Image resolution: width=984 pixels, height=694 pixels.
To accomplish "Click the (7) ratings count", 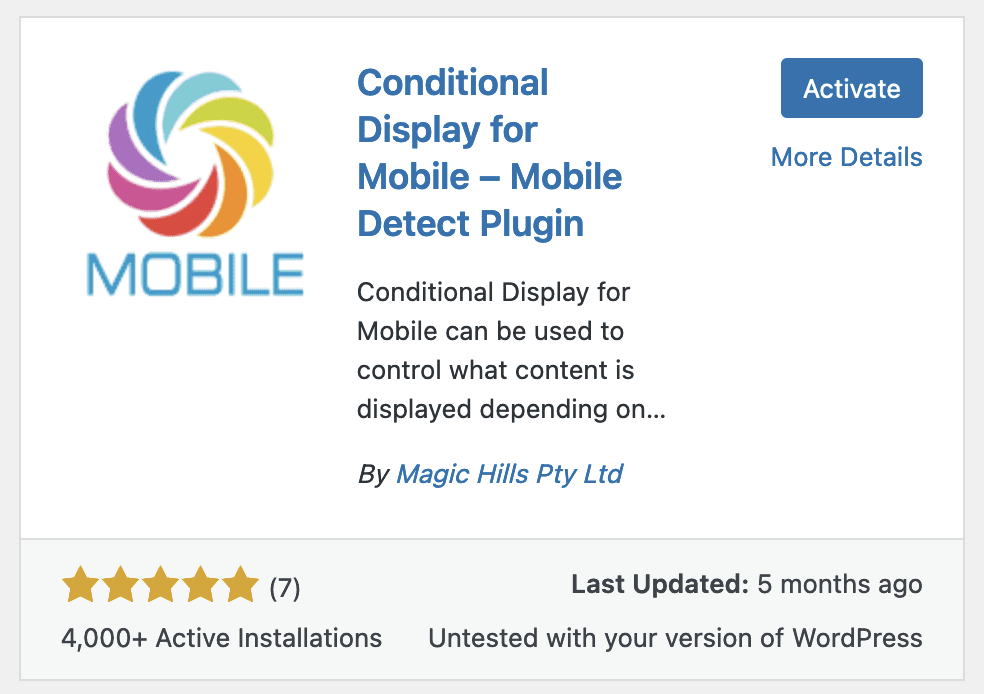I will point(285,588).
